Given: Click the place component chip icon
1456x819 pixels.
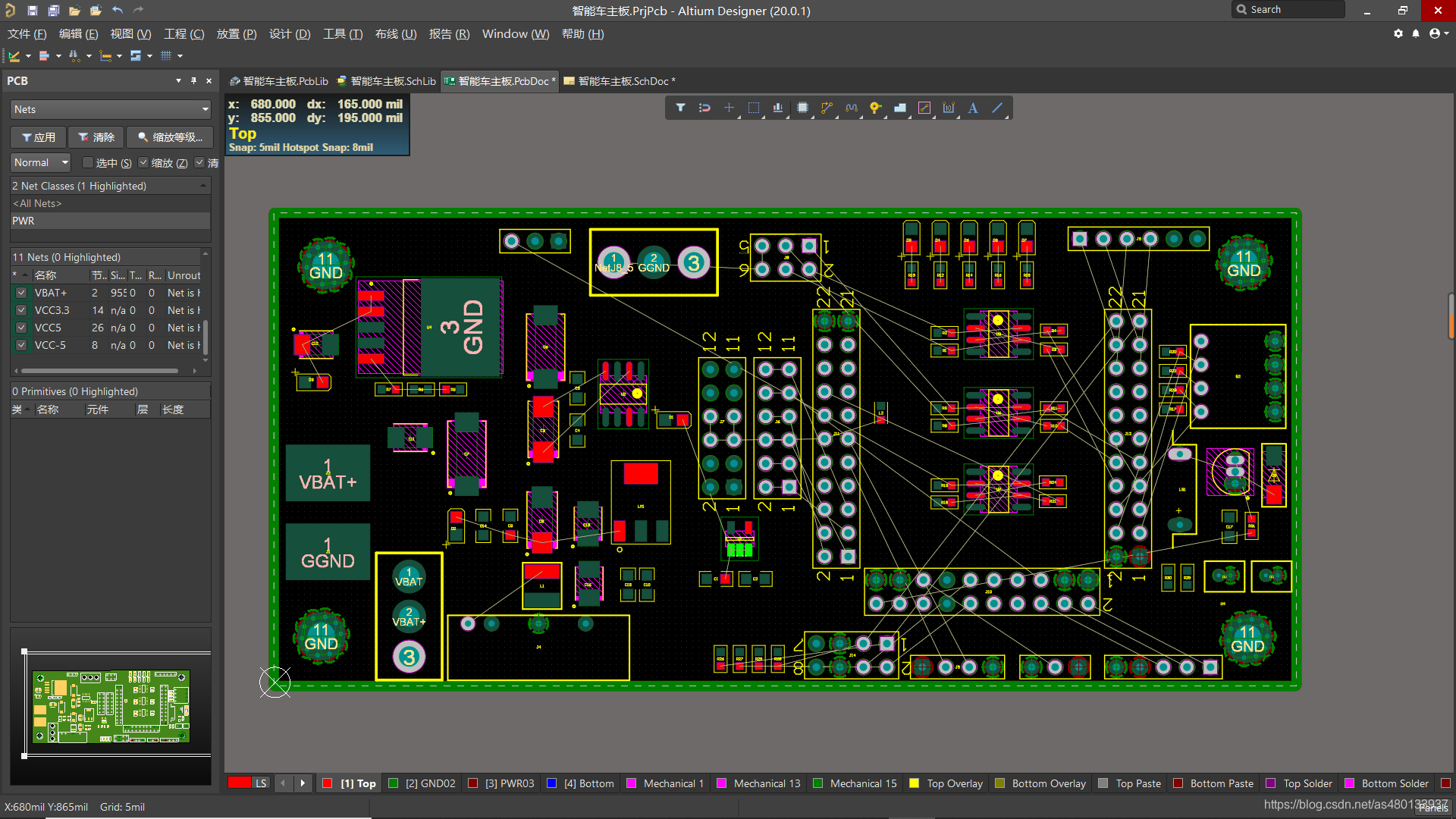Looking at the screenshot, I should (802, 108).
